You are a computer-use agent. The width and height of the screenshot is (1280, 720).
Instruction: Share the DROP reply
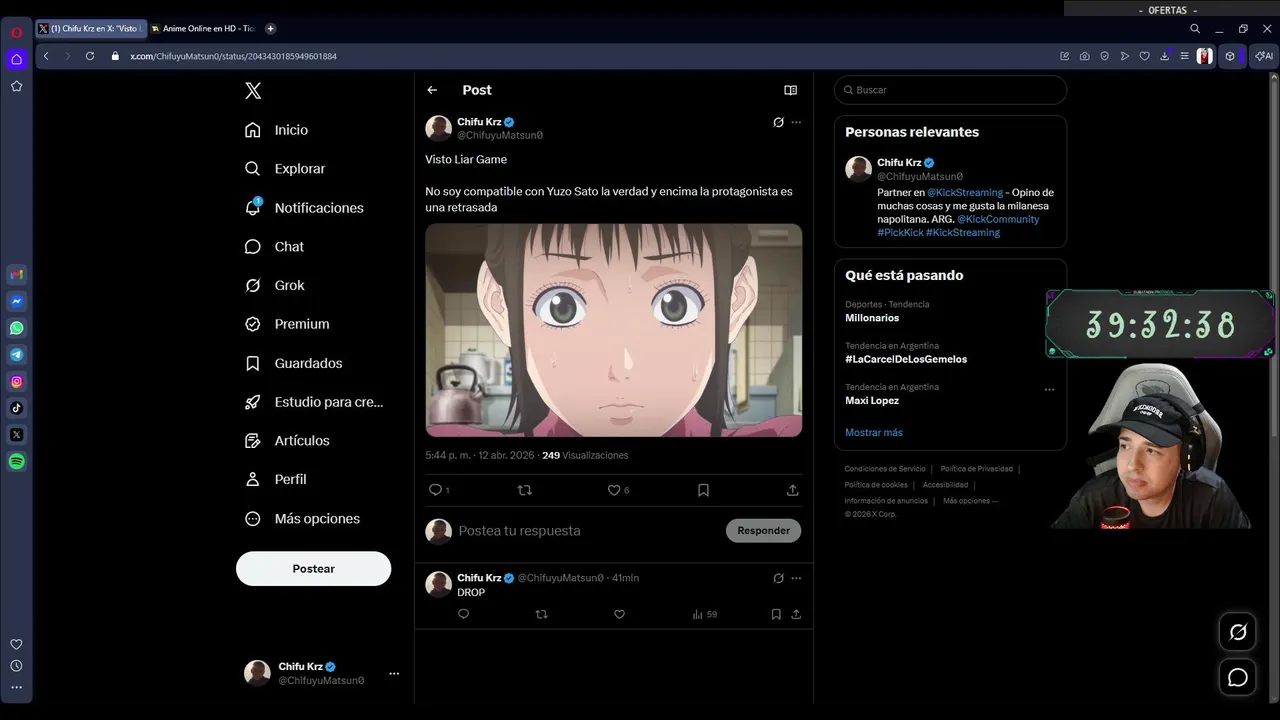[x=796, y=614]
